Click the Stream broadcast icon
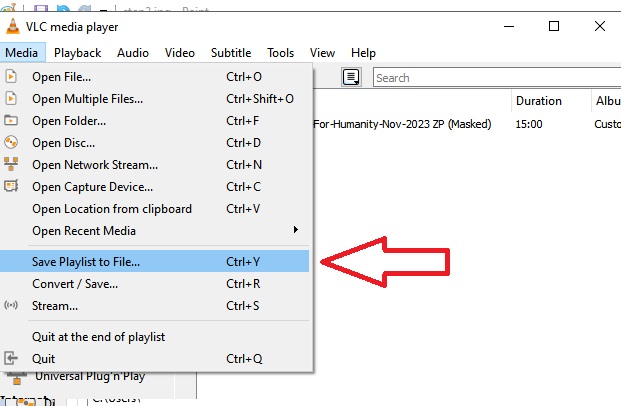This screenshot has width=621, height=406. 11,305
